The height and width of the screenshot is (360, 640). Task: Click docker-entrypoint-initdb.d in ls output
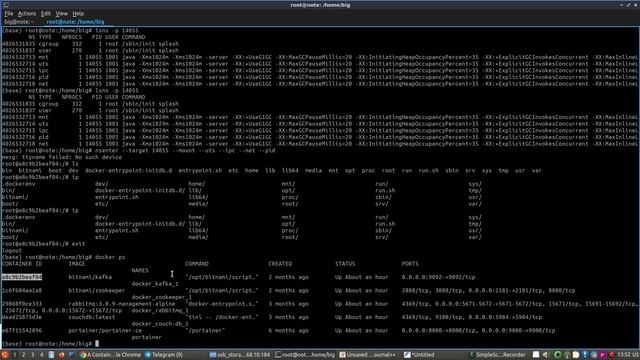point(128,171)
